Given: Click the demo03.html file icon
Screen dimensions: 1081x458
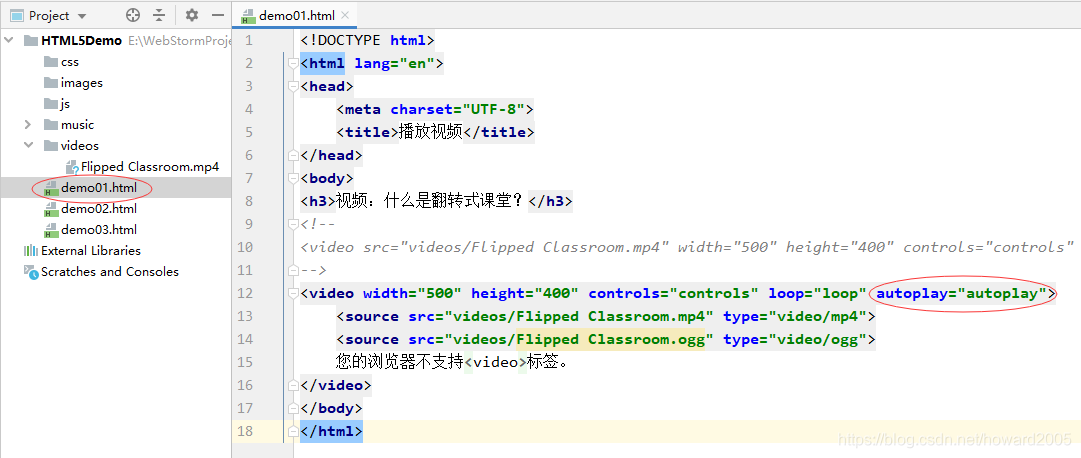Looking at the screenshot, I should tap(50, 230).
